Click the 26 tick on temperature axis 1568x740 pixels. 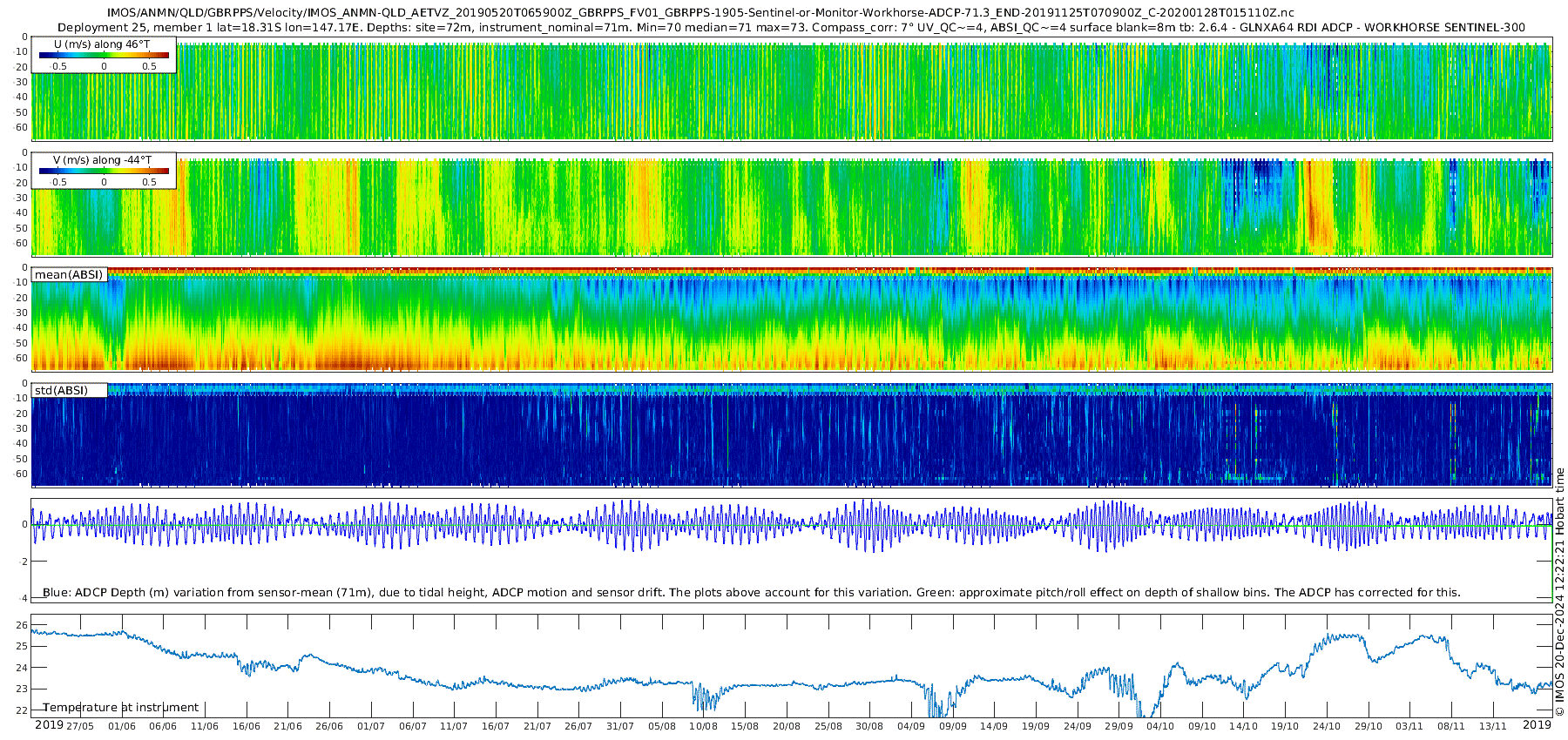pos(22,625)
